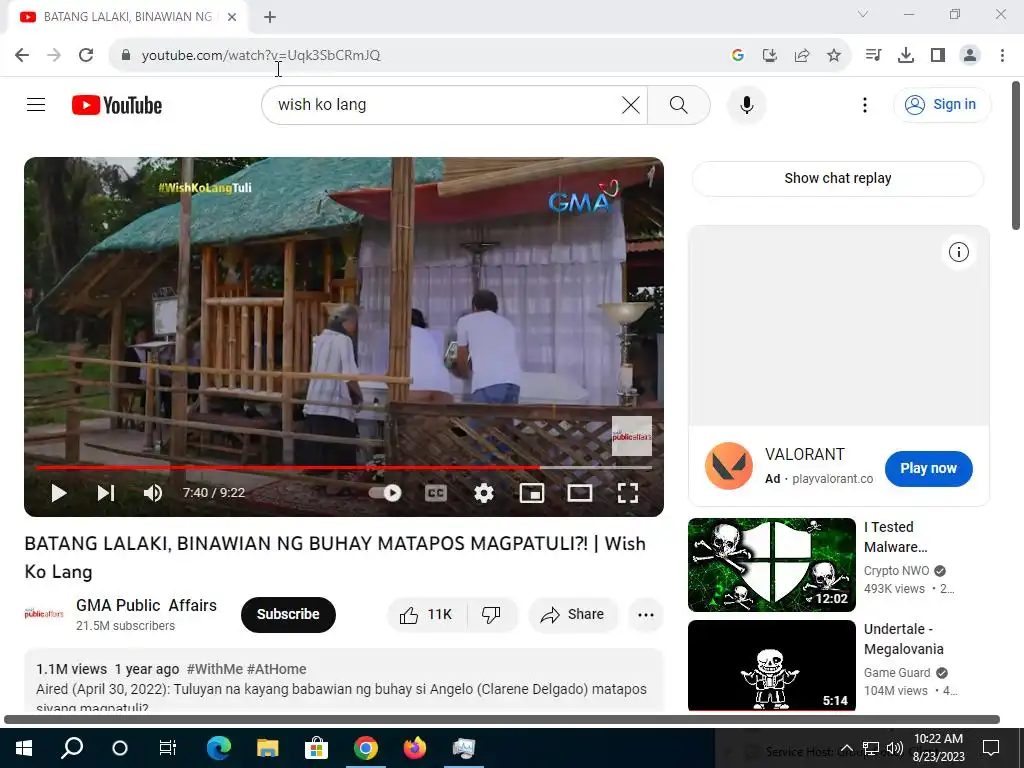Viewport: 1024px width, 768px height.
Task: Open the YouTube guide hamburger menu
Action: pos(36,104)
